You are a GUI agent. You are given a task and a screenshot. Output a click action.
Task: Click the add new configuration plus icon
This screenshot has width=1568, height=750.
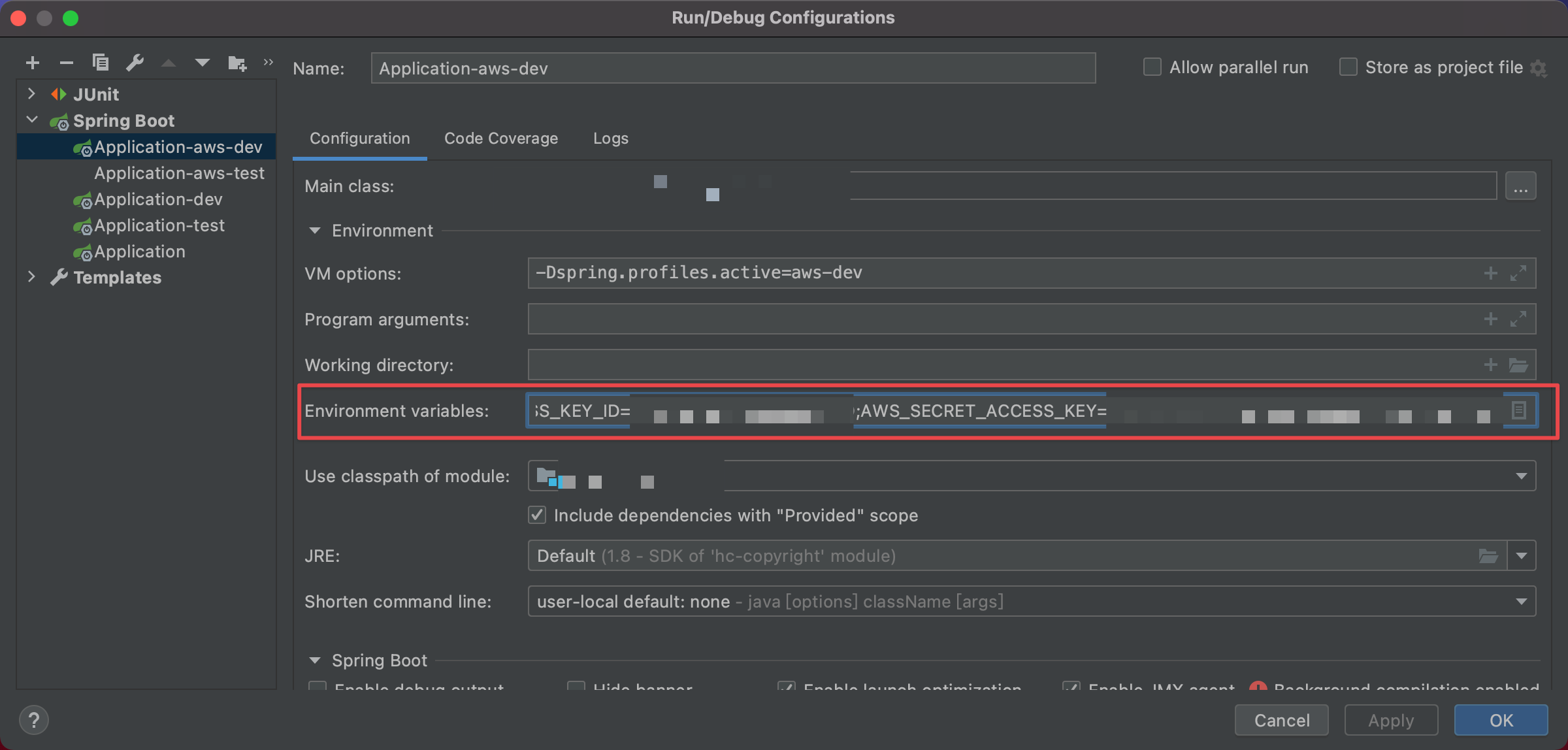(33, 63)
